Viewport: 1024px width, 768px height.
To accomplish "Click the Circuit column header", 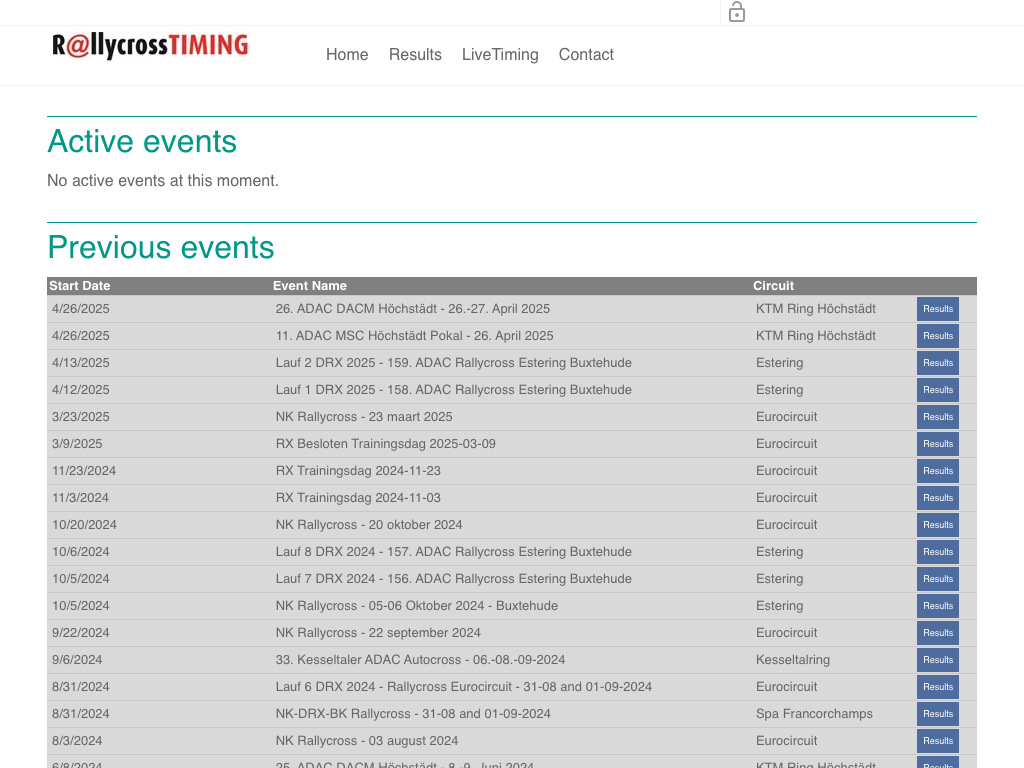I will click(x=773, y=286).
